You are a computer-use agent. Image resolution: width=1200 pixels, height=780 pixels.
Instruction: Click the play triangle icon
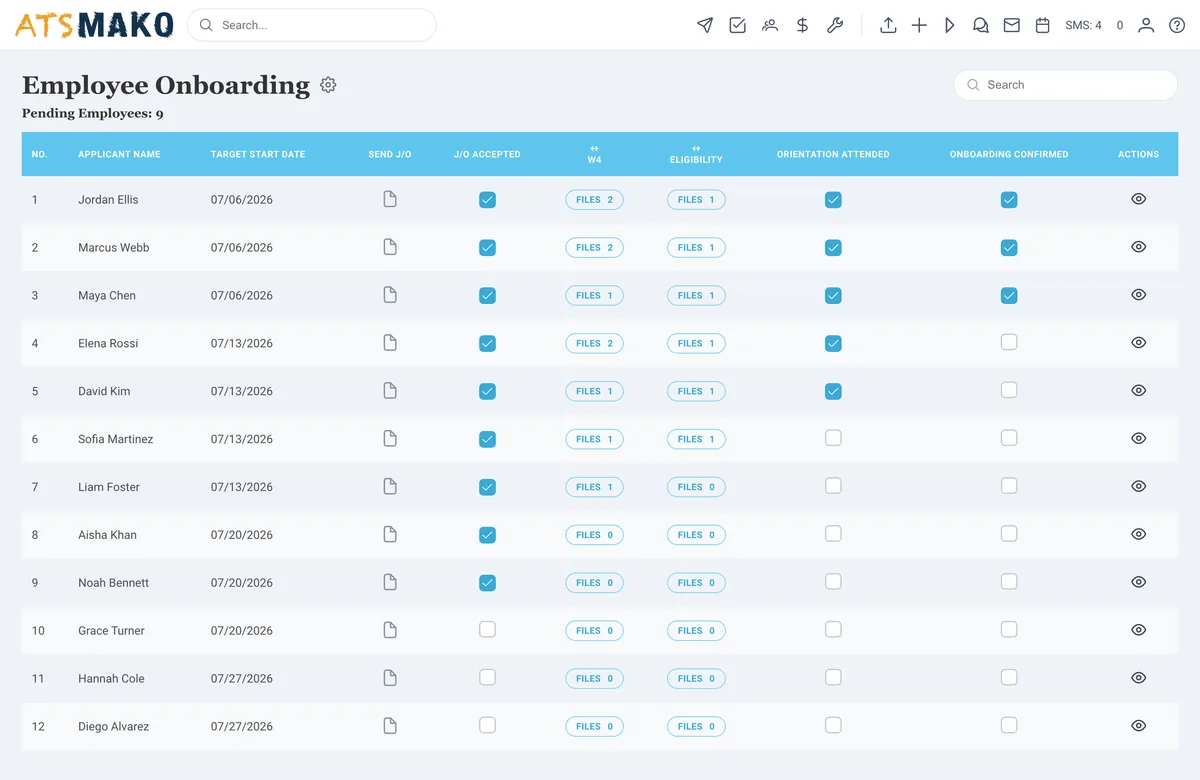coord(950,25)
